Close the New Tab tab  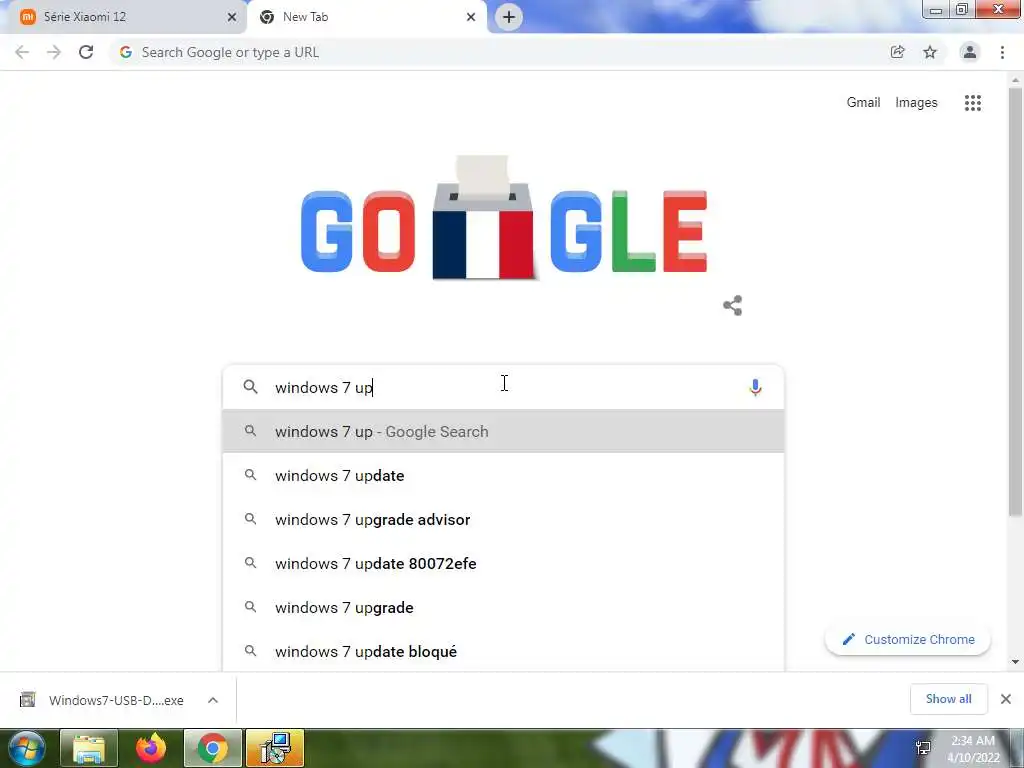pos(471,17)
